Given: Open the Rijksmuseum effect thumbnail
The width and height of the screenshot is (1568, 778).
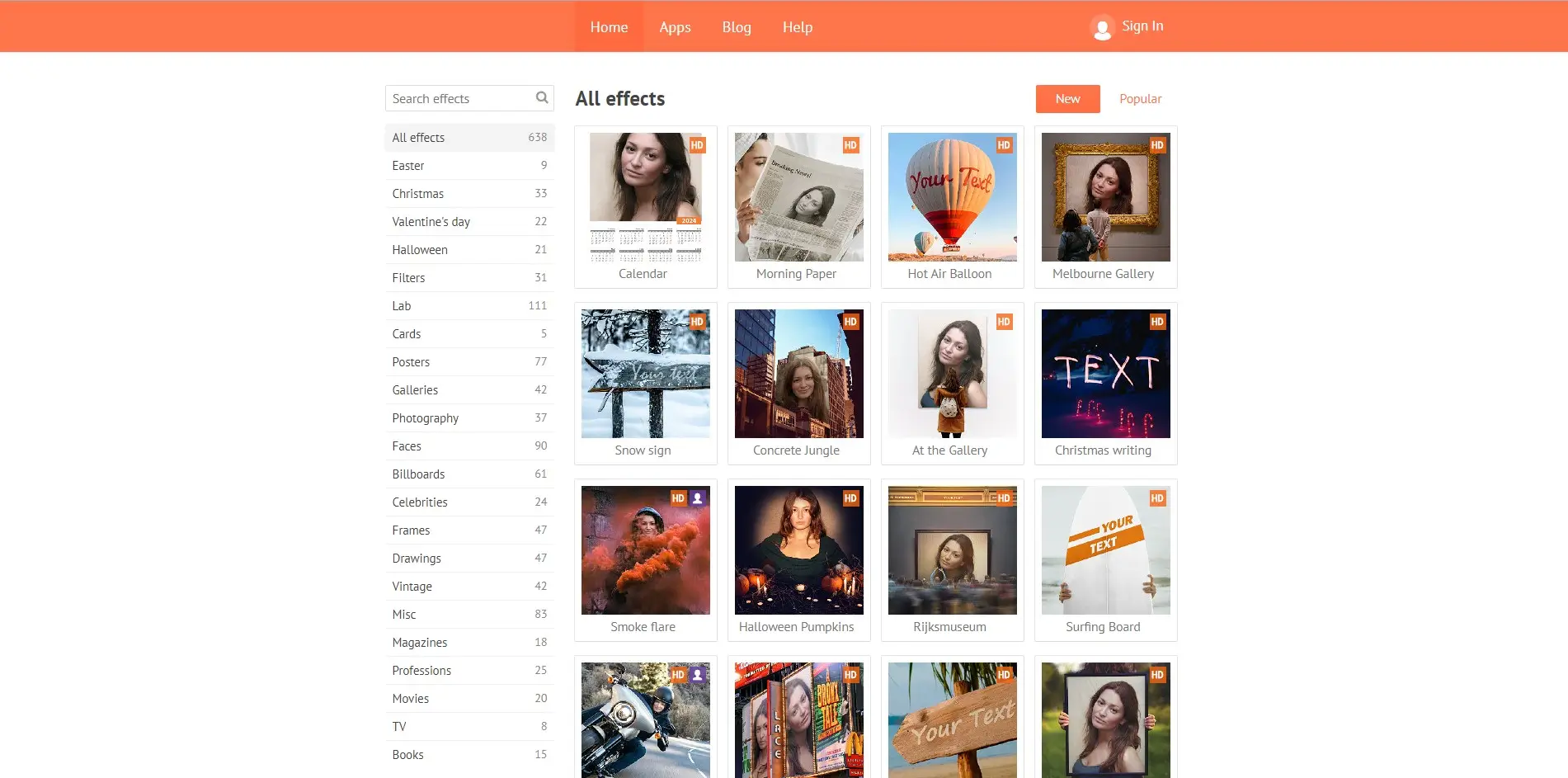Looking at the screenshot, I should pos(953,550).
